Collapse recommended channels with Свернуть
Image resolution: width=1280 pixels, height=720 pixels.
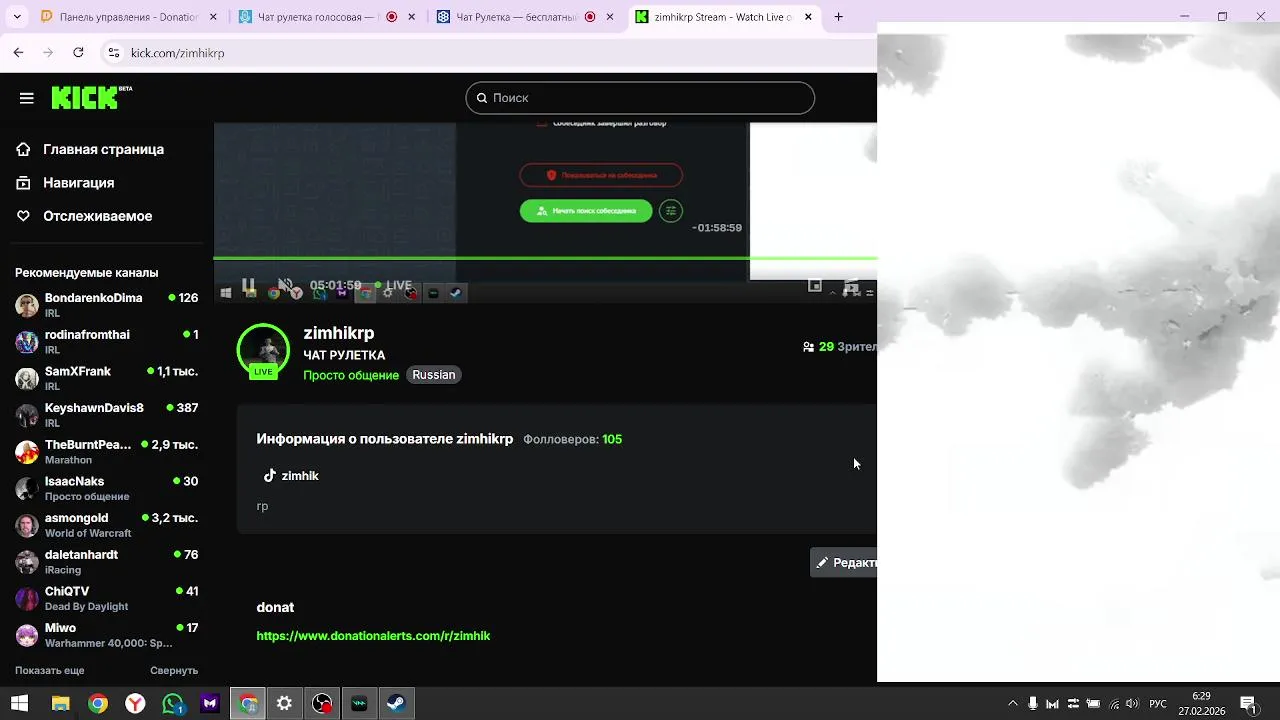pyautogui.click(x=174, y=670)
